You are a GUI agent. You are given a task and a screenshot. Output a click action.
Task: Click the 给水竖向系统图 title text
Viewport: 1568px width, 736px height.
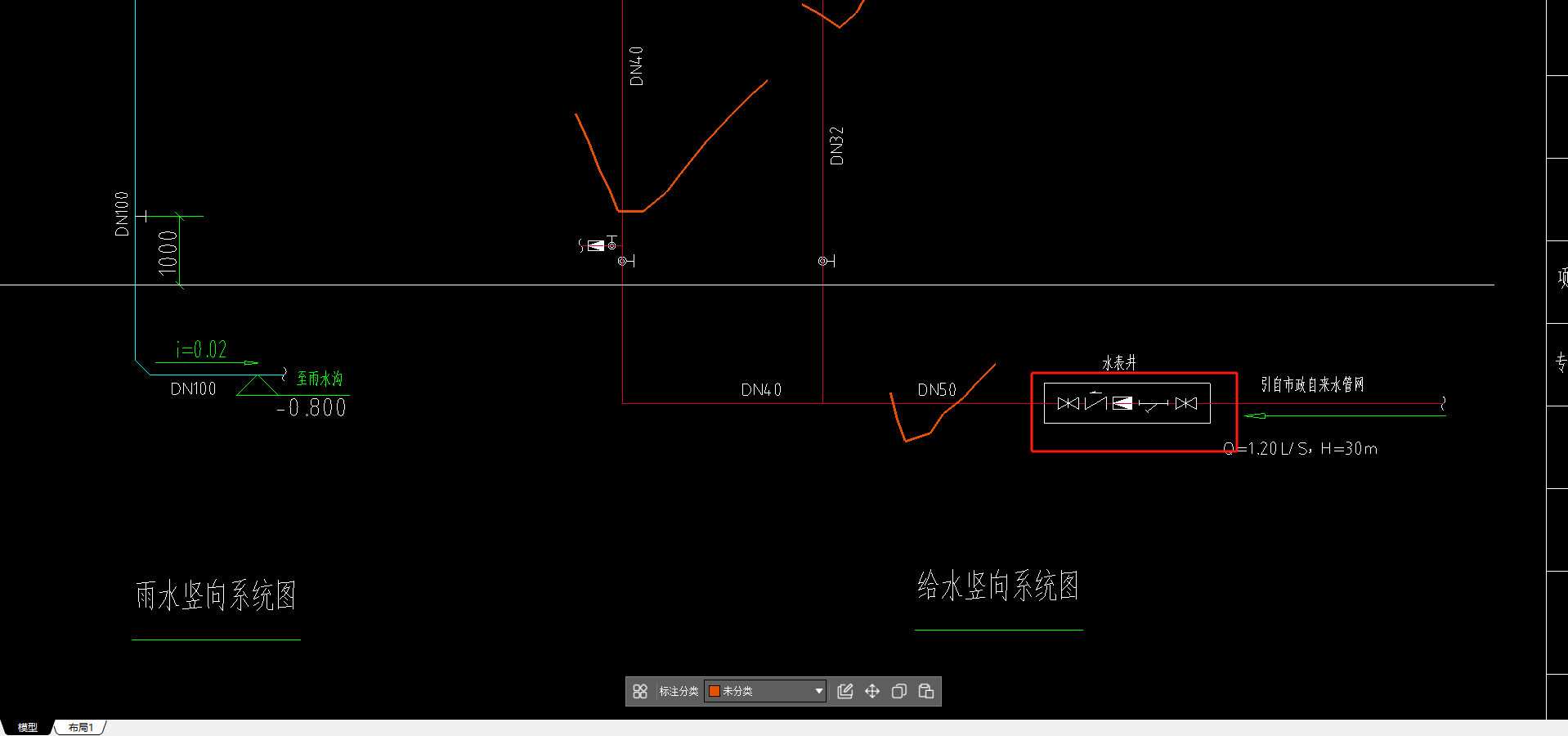pos(998,586)
